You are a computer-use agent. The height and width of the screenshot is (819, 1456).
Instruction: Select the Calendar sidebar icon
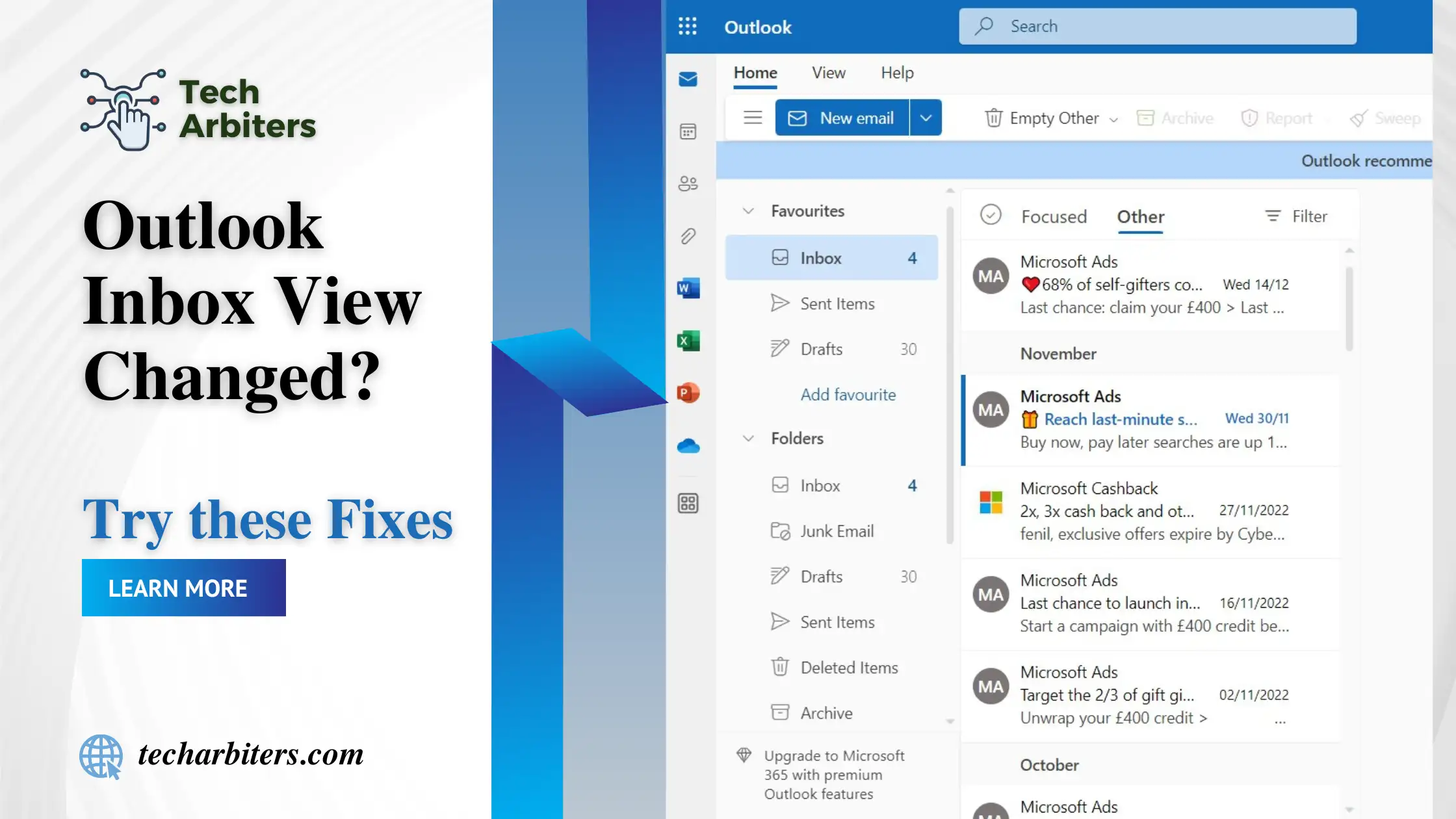(x=688, y=131)
